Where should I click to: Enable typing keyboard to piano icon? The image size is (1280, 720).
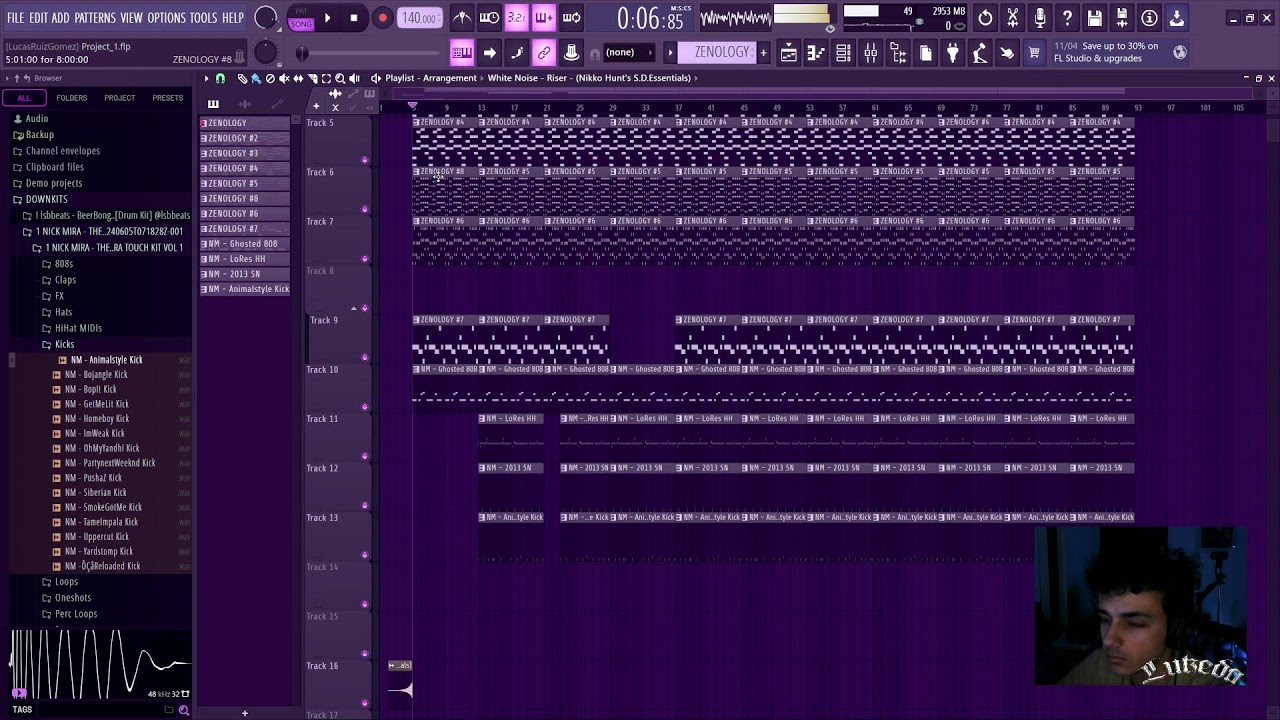[462, 52]
